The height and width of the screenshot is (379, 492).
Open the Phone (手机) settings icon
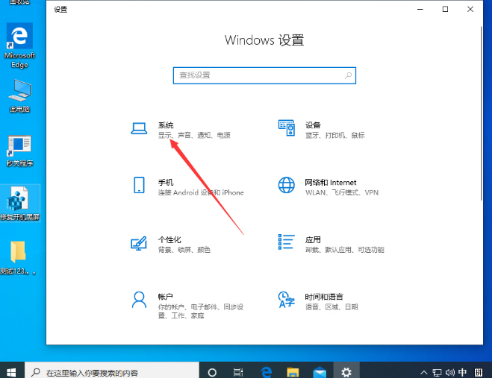pyautogui.click(x=139, y=185)
